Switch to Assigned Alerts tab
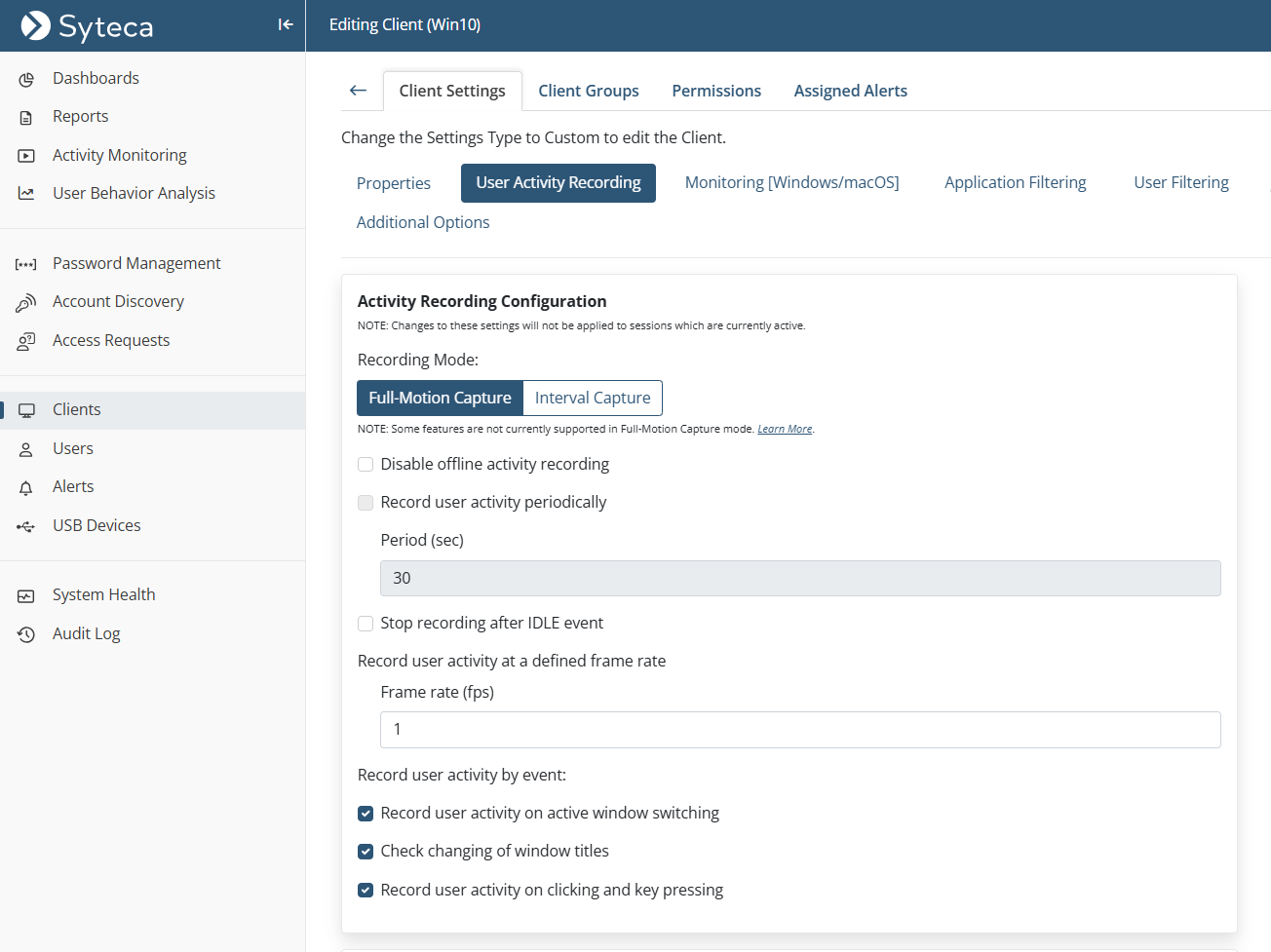Image resolution: width=1271 pixels, height=952 pixels. 850,91
